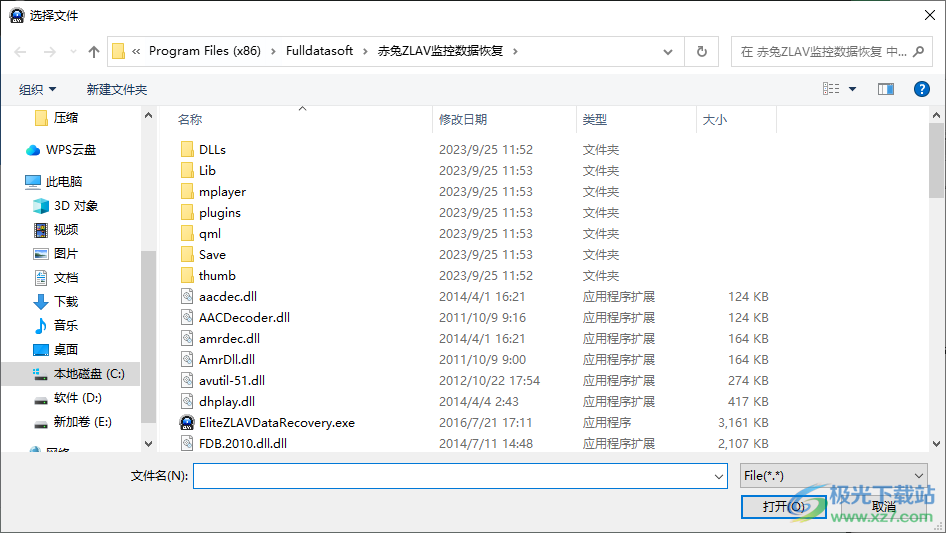This screenshot has height=533, width=946.
Task: Select 此电脑 in navigation pane
Action: coord(53,181)
